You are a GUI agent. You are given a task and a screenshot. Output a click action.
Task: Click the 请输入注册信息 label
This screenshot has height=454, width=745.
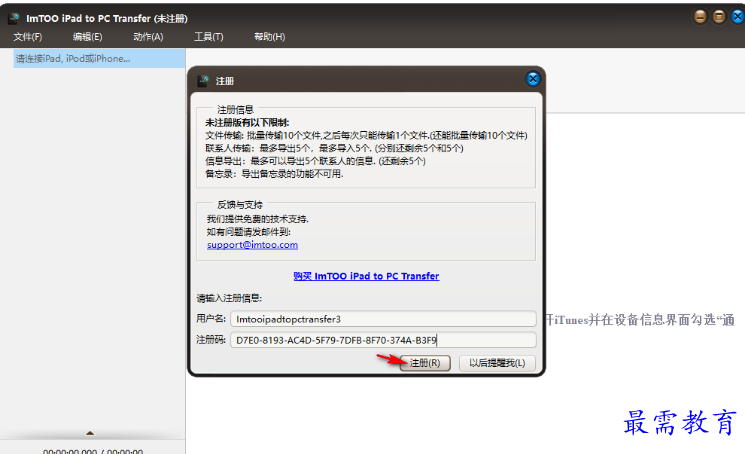229,298
